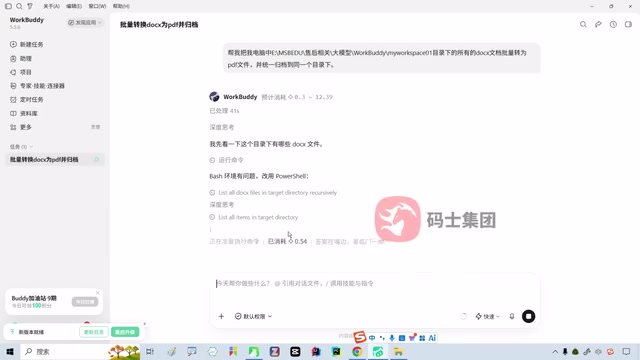This screenshot has width=640, height=360.
Task: Open the 窗口(W) menu
Action: point(97,6)
